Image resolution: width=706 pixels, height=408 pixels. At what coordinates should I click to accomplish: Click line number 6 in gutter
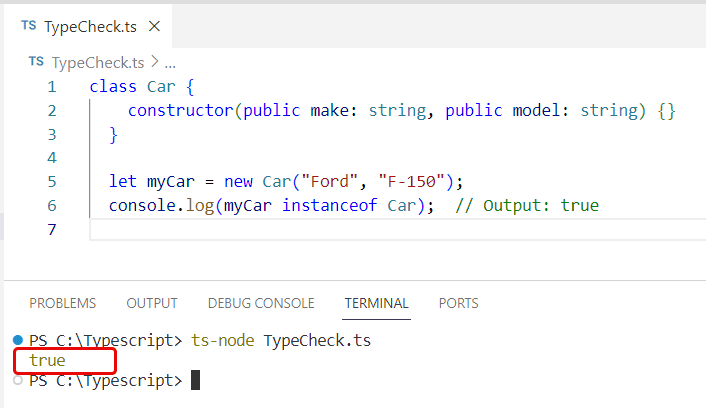pyautogui.click(x=52, y=205)
